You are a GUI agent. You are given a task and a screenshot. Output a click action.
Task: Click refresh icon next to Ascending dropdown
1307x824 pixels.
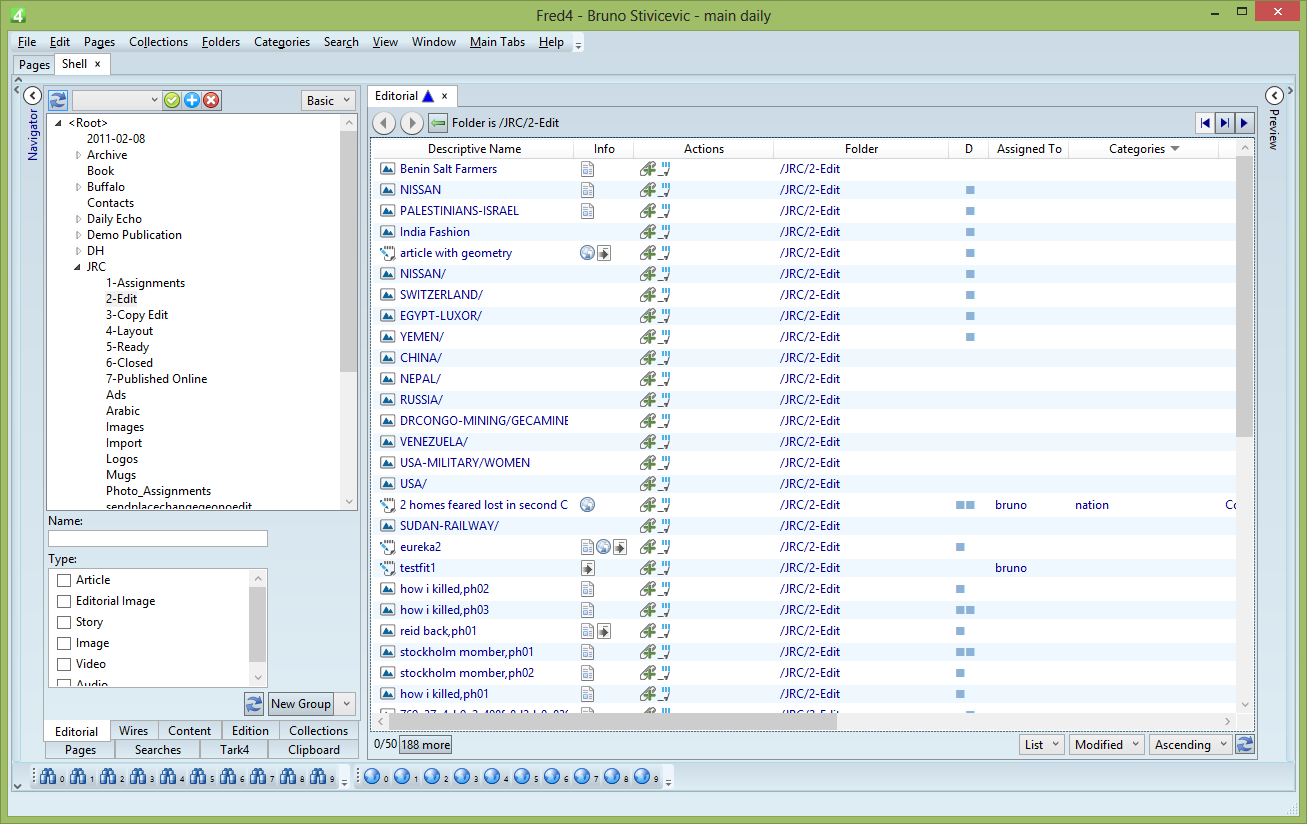1245,744
